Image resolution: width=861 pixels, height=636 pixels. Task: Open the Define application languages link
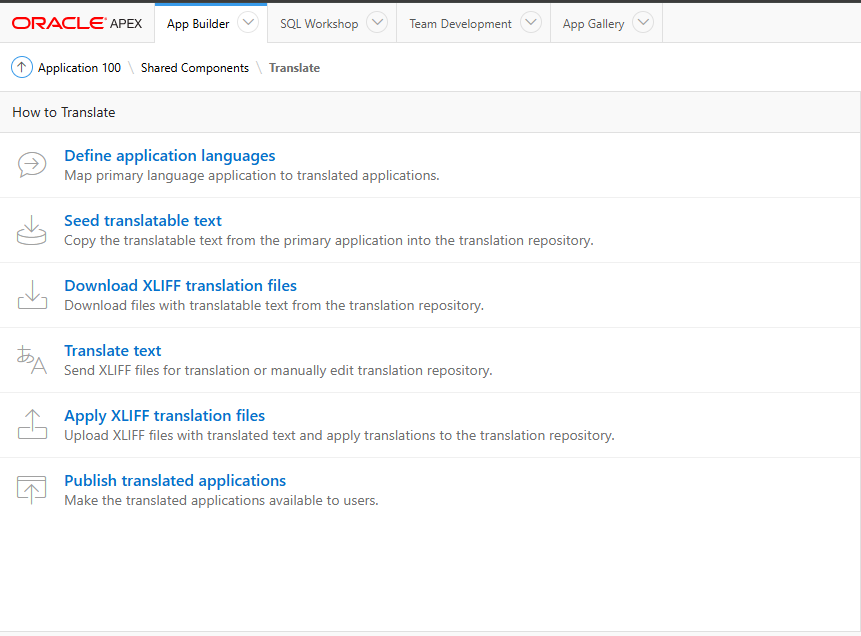(169, 156)
